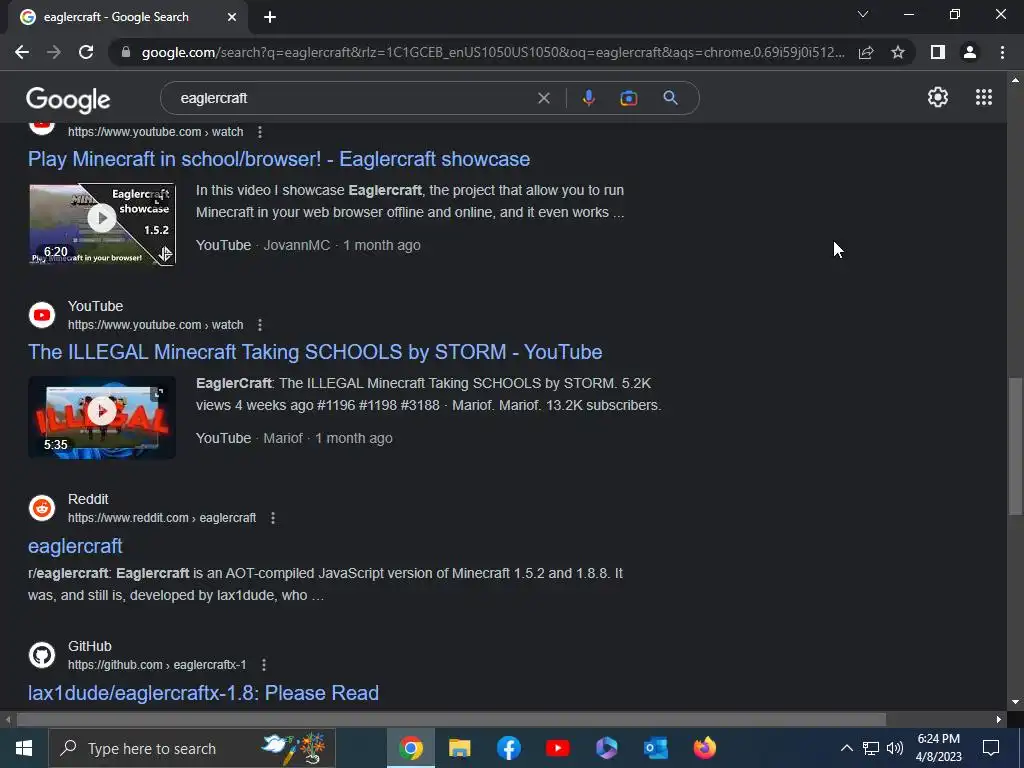The image size is (1024, 768).
Task: Open the volume control icon
Action: click(x=895, y=748)
